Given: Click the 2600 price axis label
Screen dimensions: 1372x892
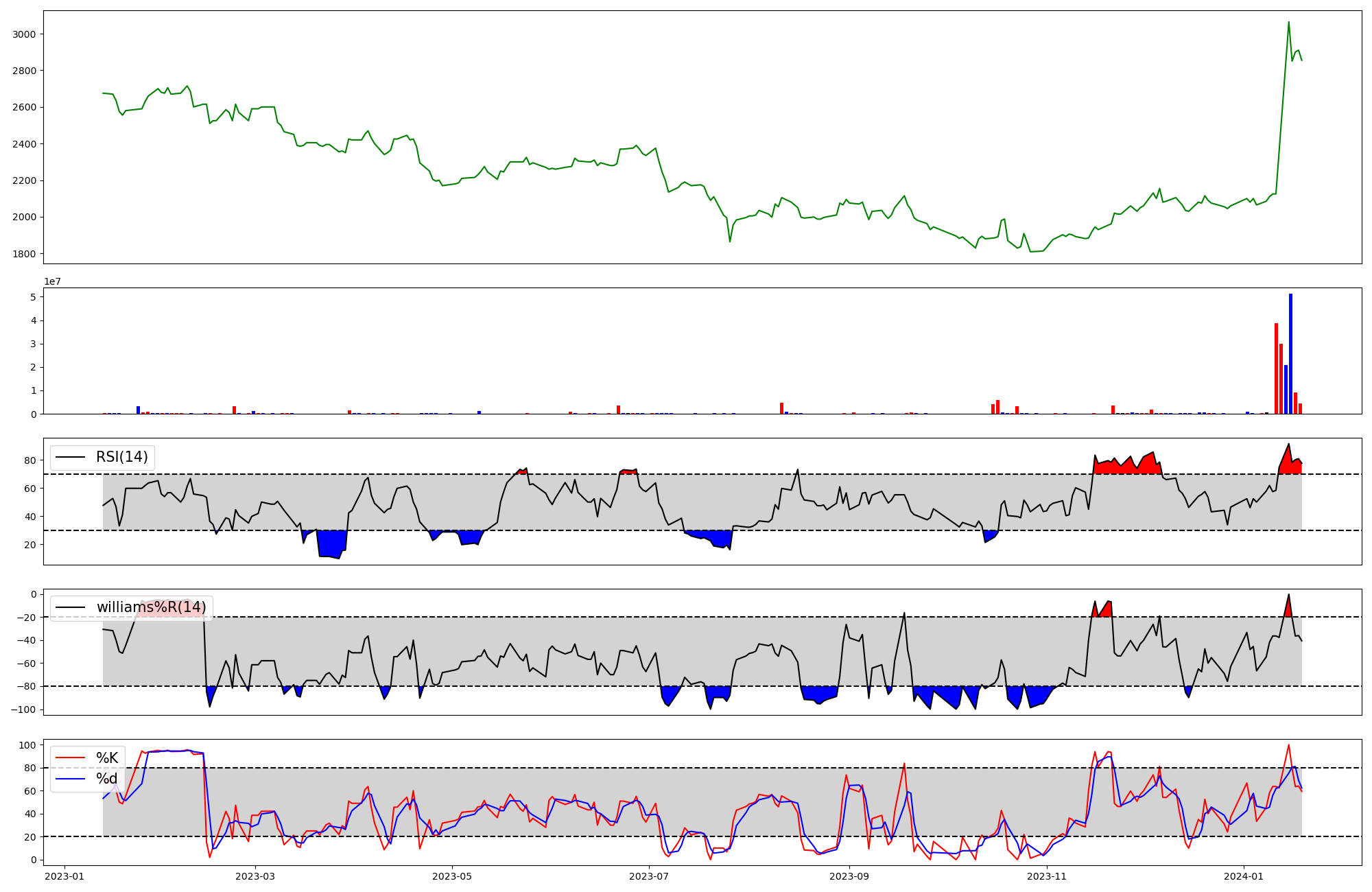Looking at the screenshot, I should coord(25,107).
